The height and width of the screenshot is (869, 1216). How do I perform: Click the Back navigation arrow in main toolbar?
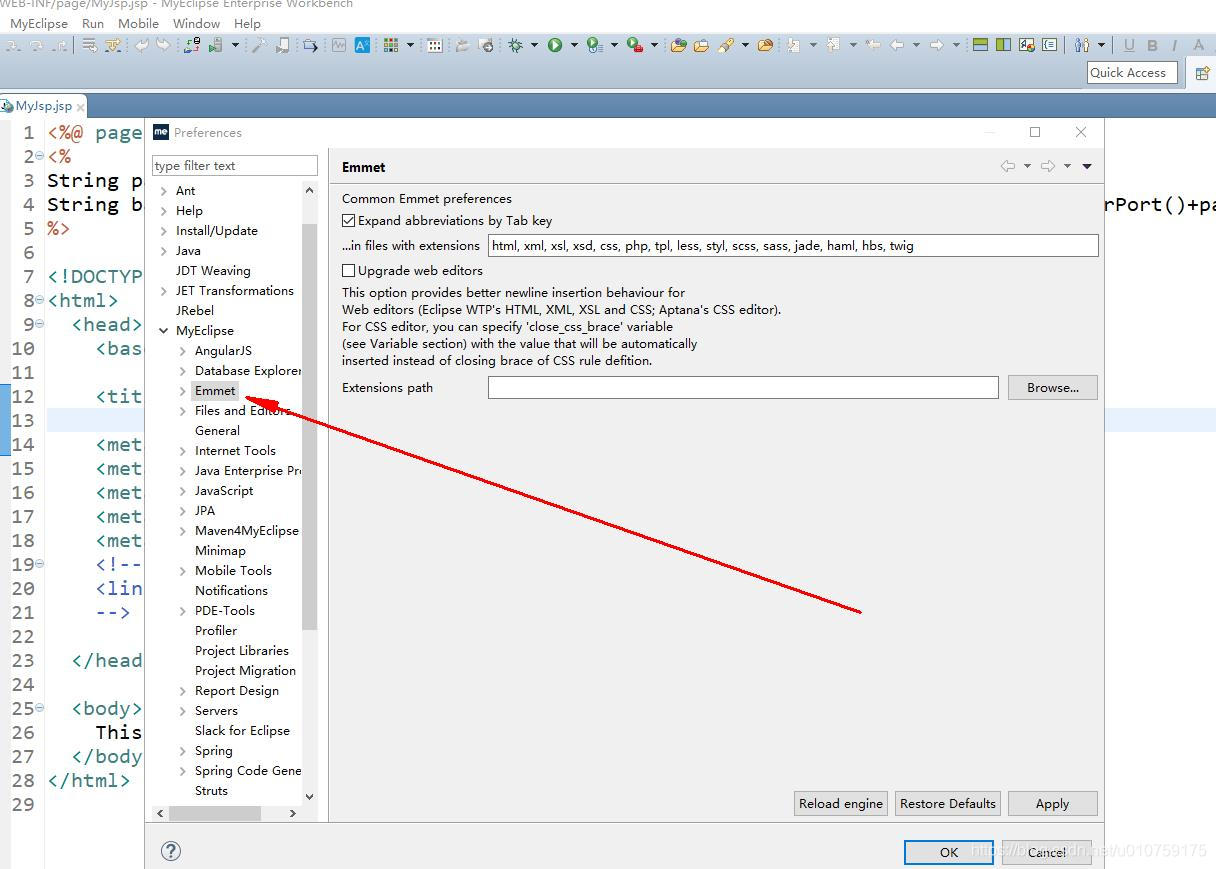click(897, 45)
